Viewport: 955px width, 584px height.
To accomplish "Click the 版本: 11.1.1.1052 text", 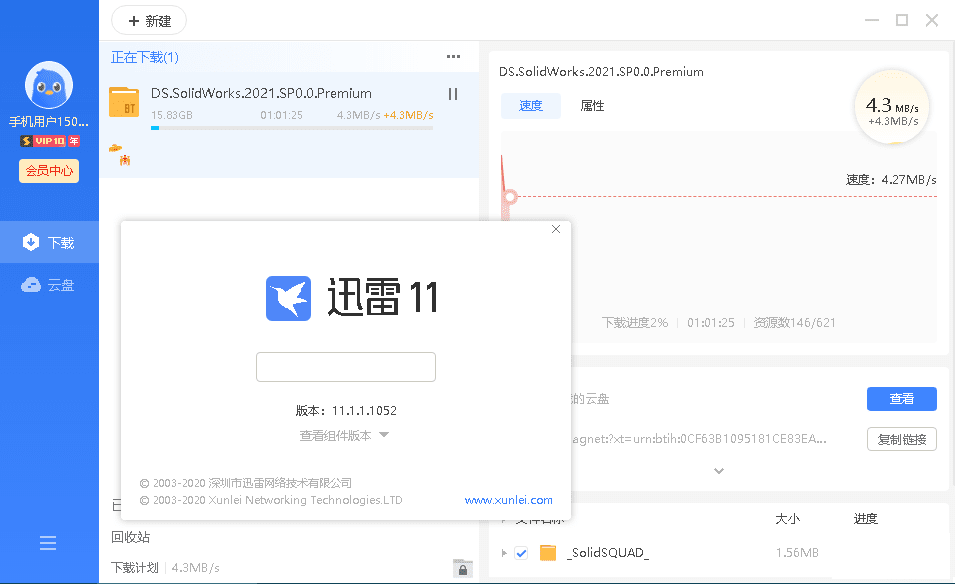I will coord(346,411).
